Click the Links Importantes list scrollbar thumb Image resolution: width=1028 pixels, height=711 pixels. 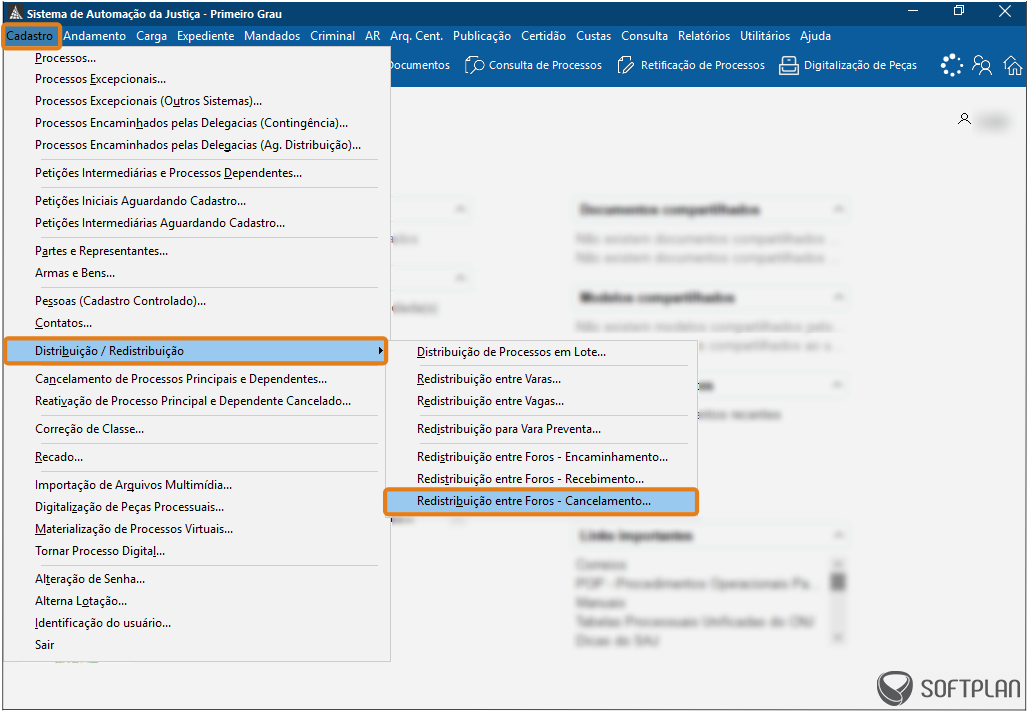(x=838, y=581)
